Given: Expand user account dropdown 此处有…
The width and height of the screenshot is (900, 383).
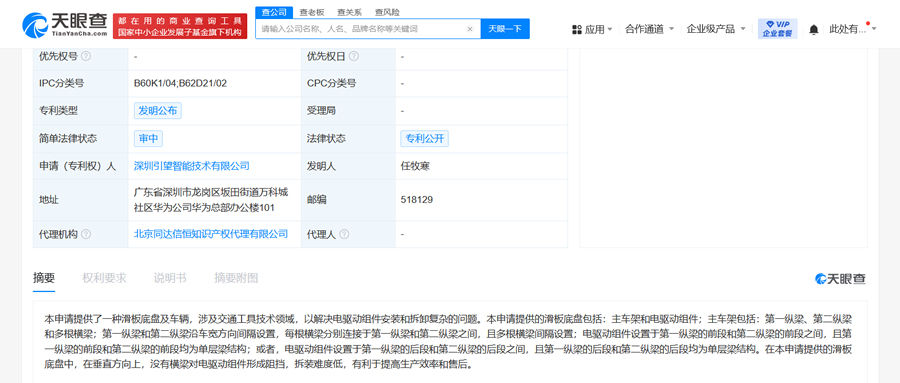Looking at the screenshot, I should tap(853, 29).
